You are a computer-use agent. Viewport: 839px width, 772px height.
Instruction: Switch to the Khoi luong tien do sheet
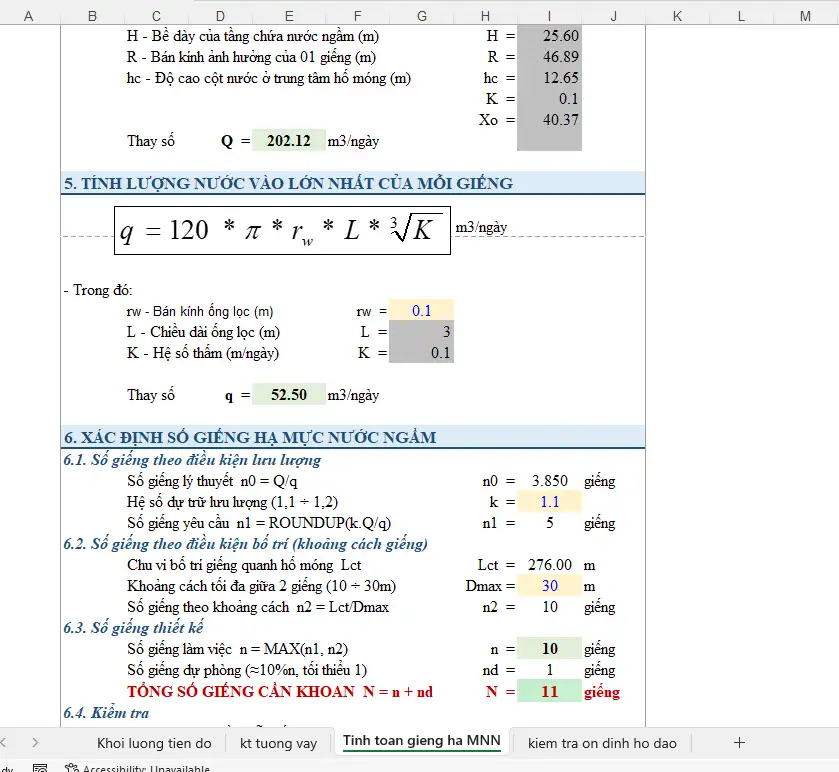point(154,743)
